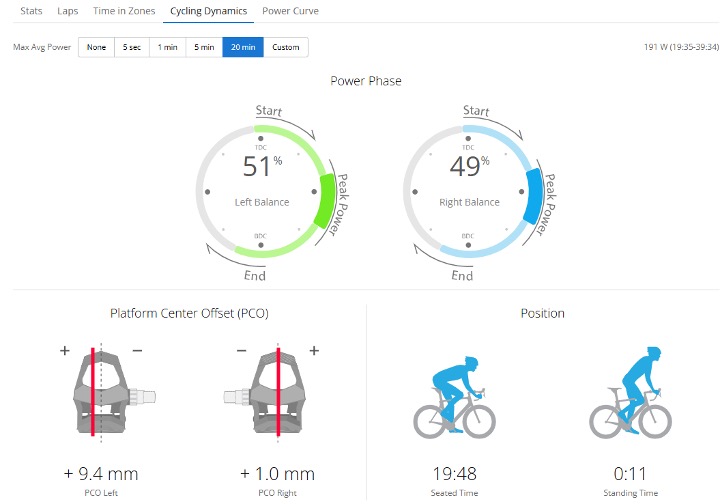Open the Stats tab
720x504 pixels.
(31, 10)
